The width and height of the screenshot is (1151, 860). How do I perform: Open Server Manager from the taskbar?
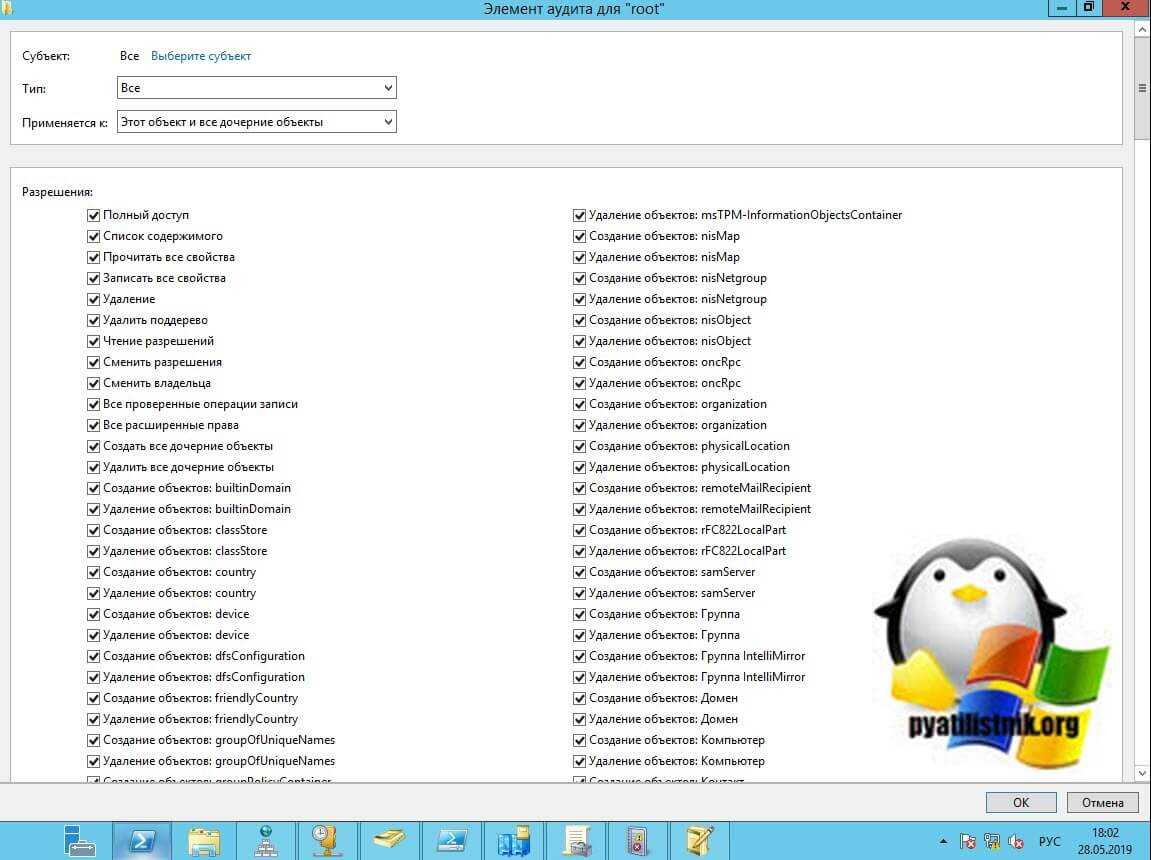coord(80,839)
